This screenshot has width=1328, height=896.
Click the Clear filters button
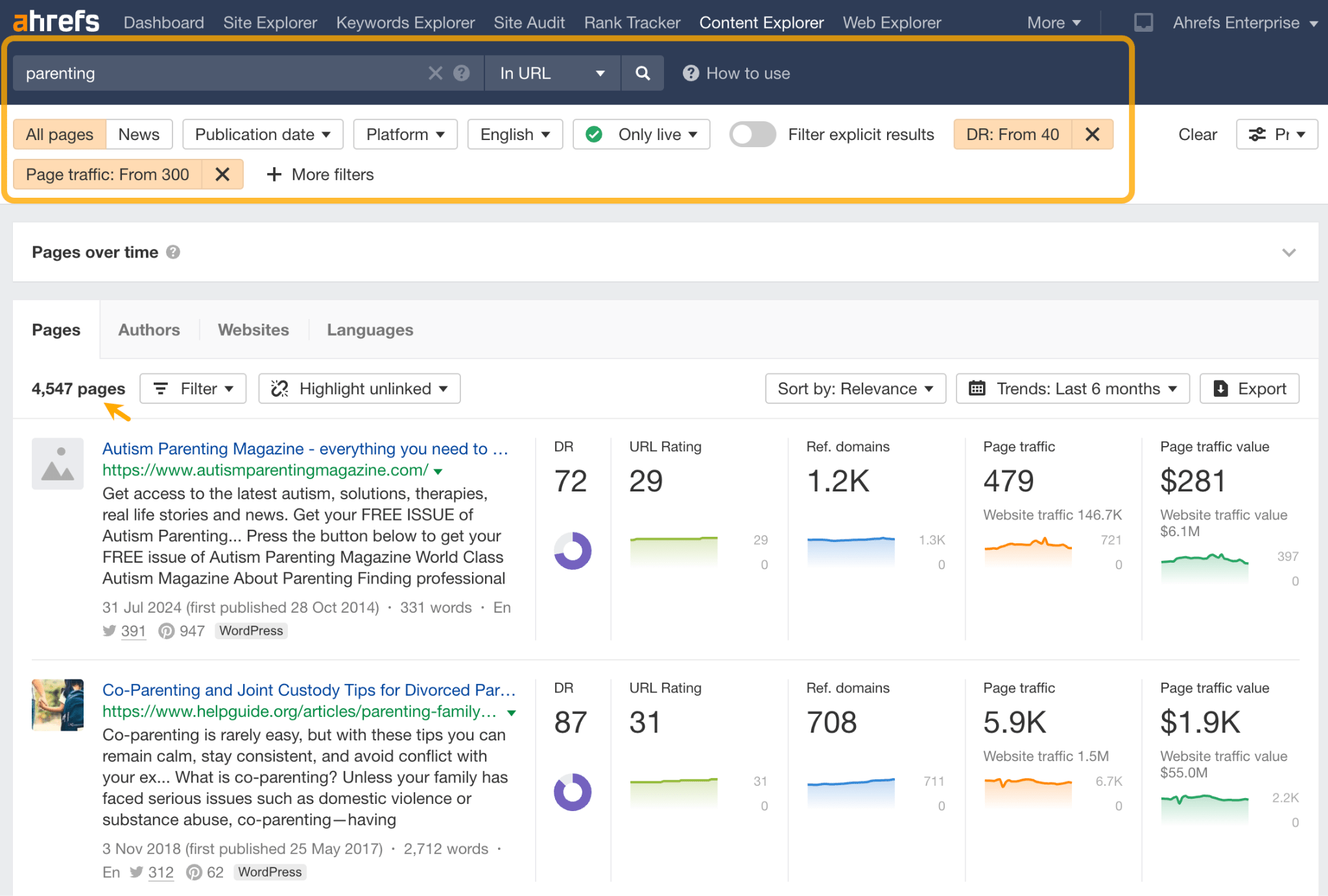(x=1197, y=133)
